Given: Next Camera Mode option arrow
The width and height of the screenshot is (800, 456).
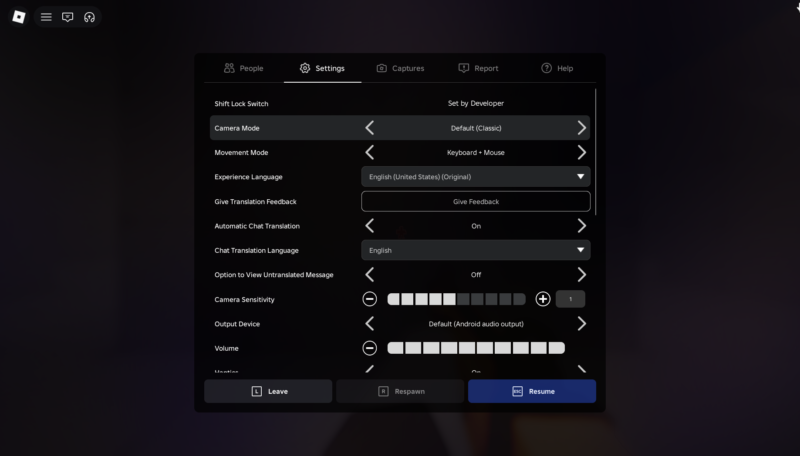Looking at the screenshot, I should (x=582, y=128).
